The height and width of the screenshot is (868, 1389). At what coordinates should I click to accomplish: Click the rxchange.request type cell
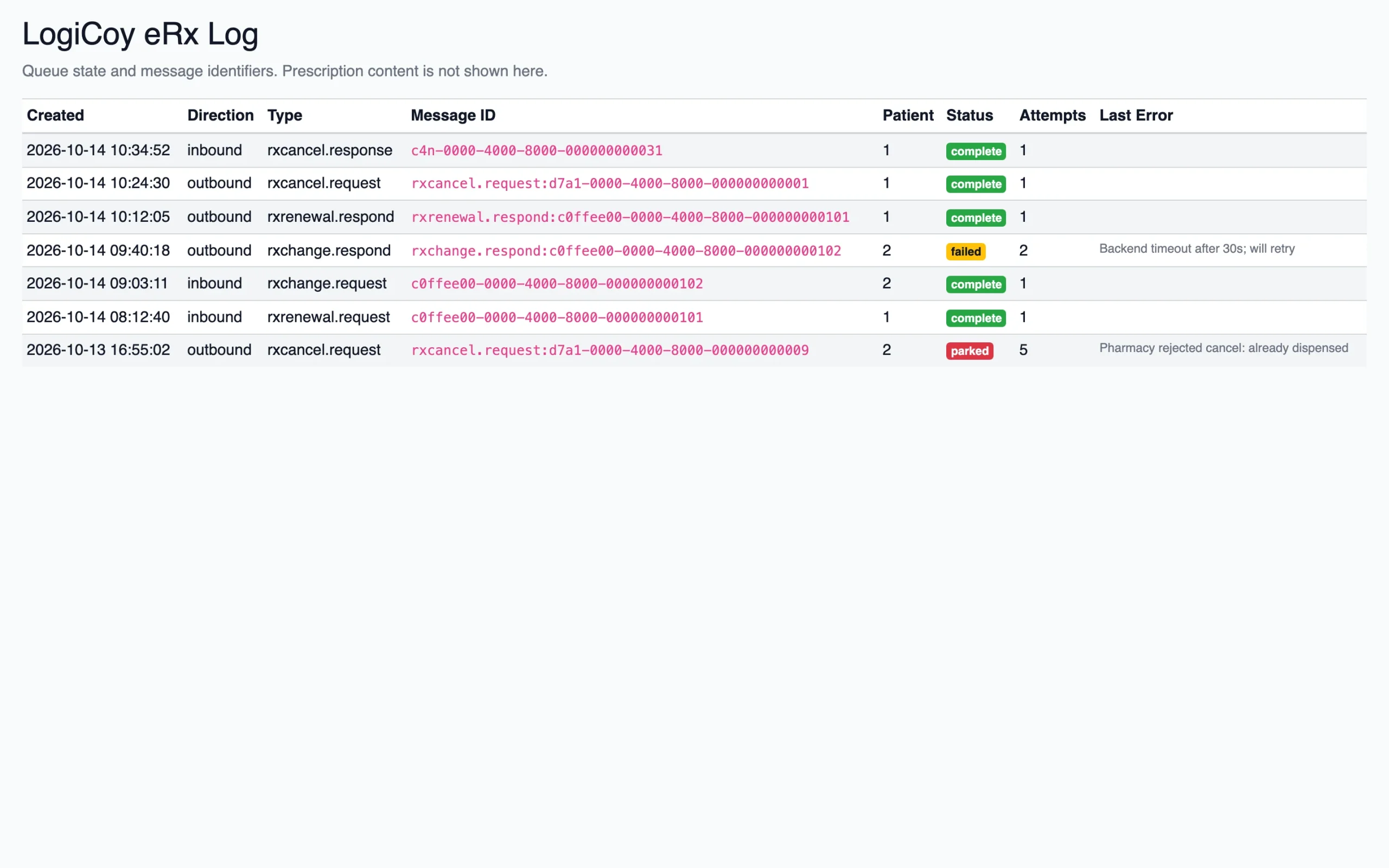327,284
